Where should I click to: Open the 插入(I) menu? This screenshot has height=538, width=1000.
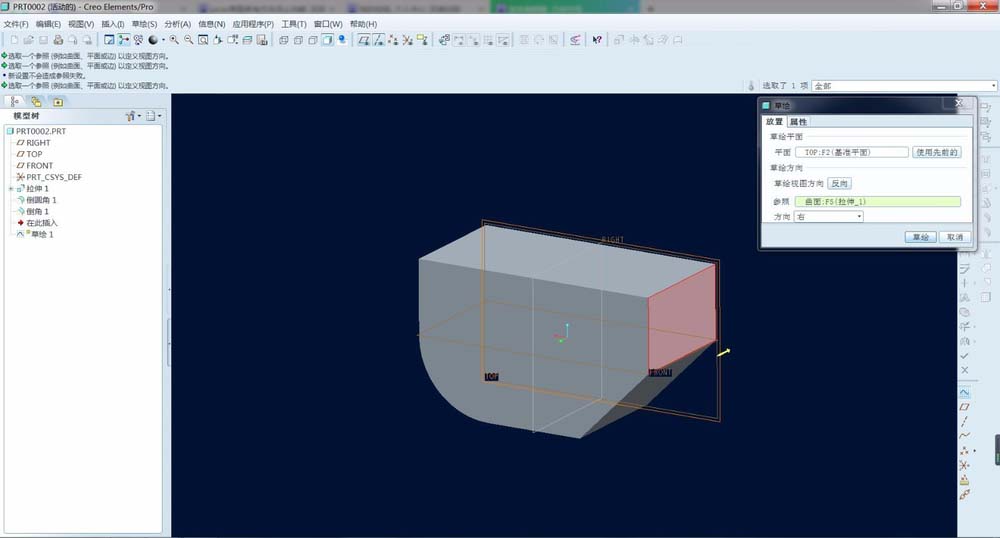(x=113, y=24)
